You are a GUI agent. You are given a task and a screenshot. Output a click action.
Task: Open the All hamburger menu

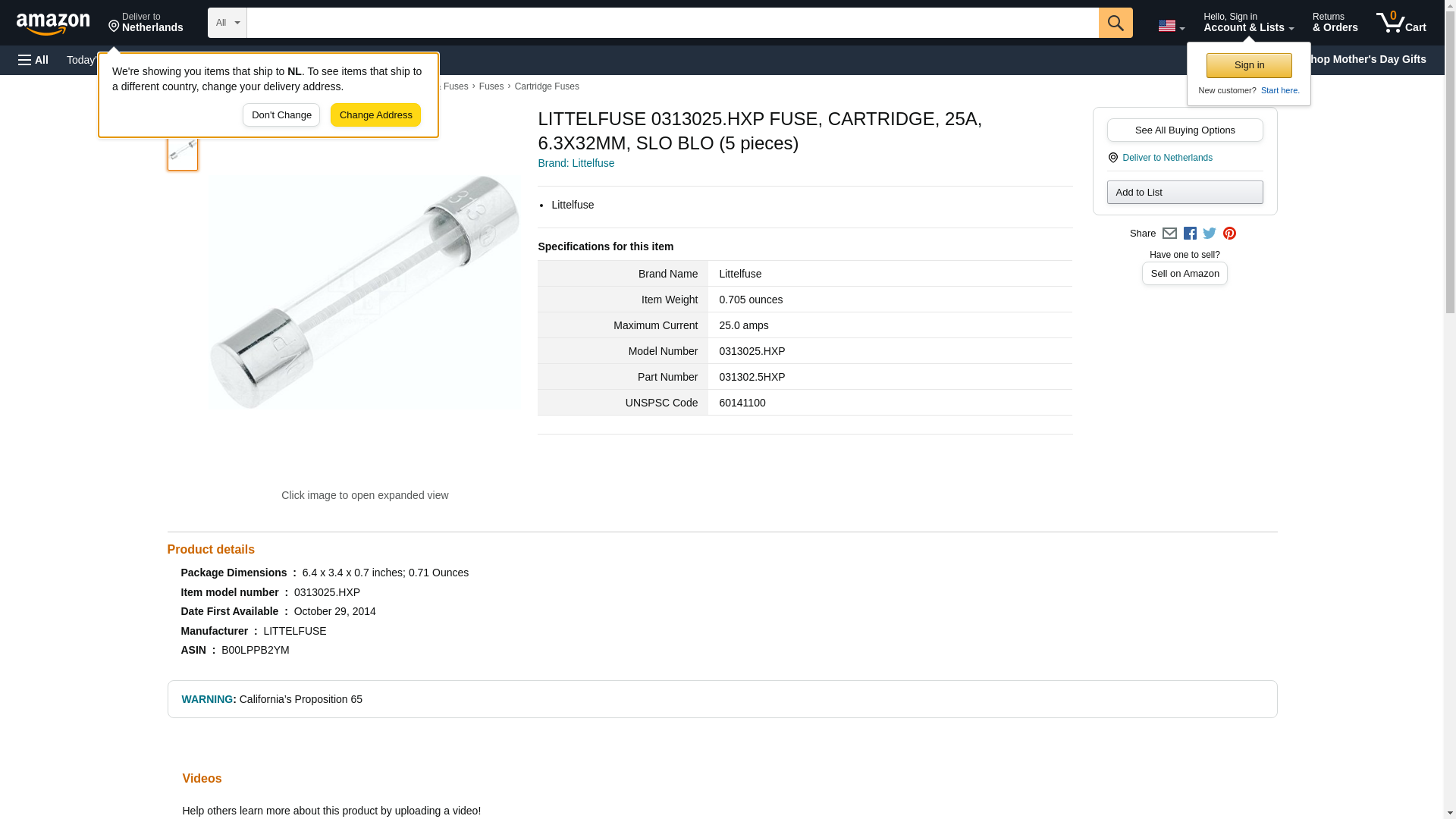click(x=33, y=60)
